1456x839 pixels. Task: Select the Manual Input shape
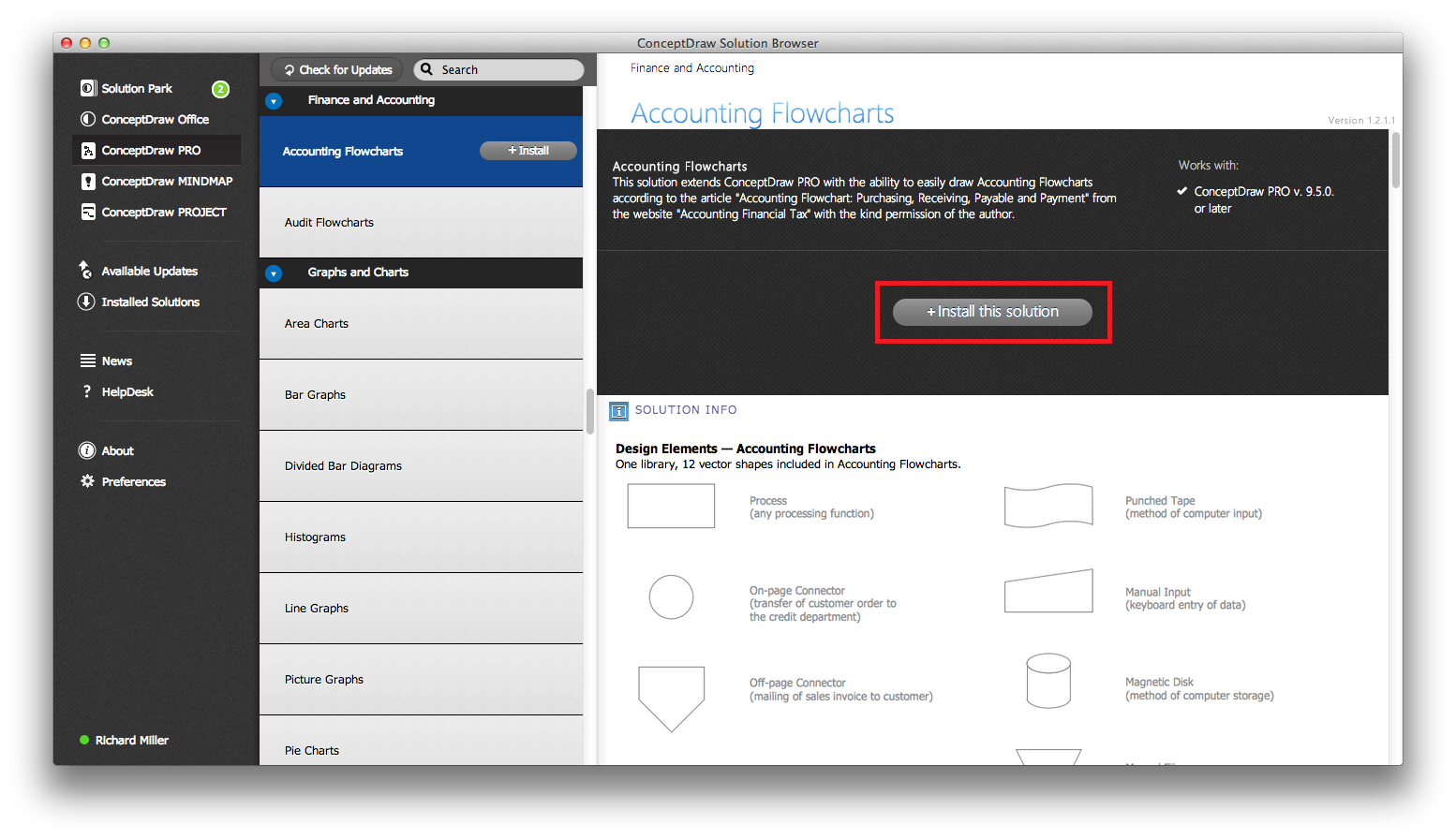coord(1048,591)
